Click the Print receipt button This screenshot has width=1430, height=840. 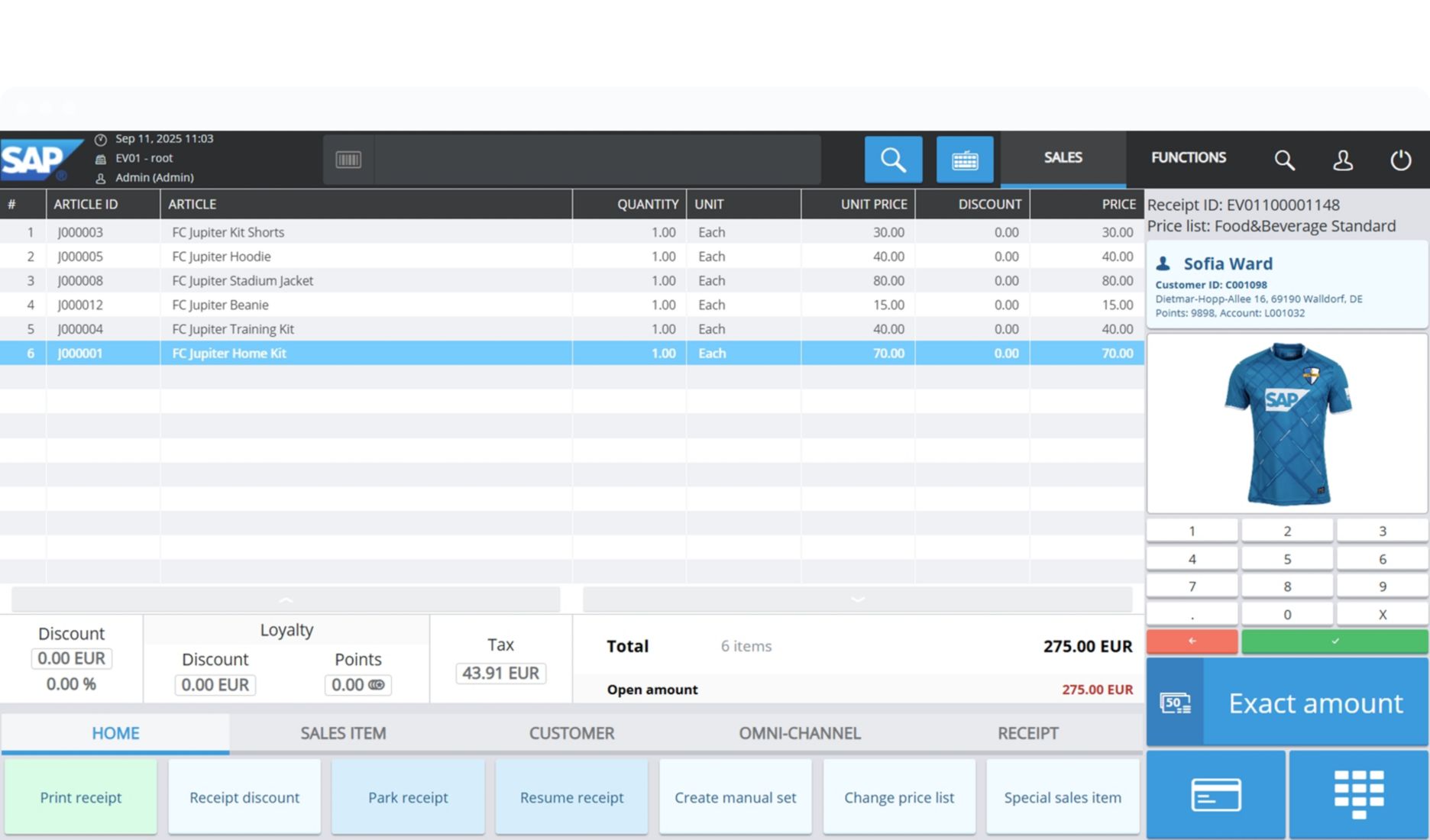(x=80, y=796)
